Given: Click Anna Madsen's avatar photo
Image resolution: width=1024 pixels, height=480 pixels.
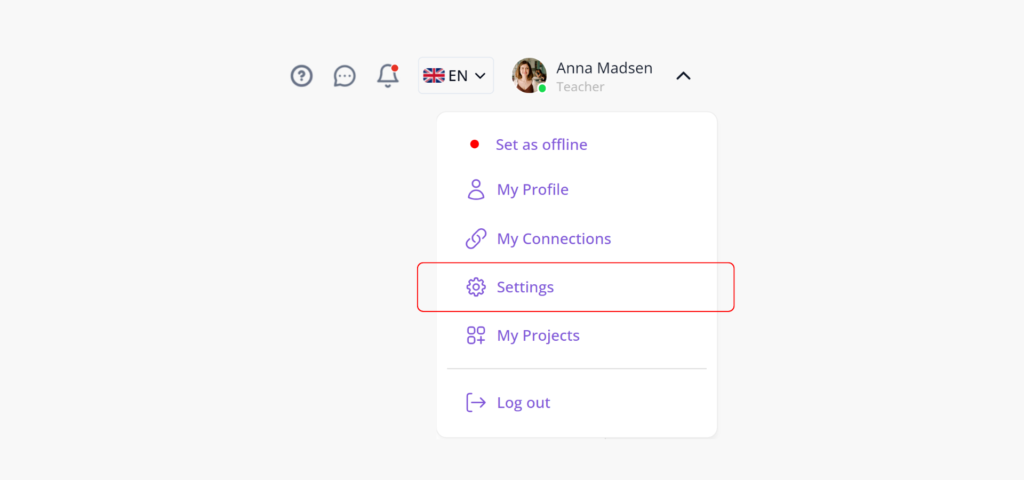Looking at the screenshot, I should 529,75.
